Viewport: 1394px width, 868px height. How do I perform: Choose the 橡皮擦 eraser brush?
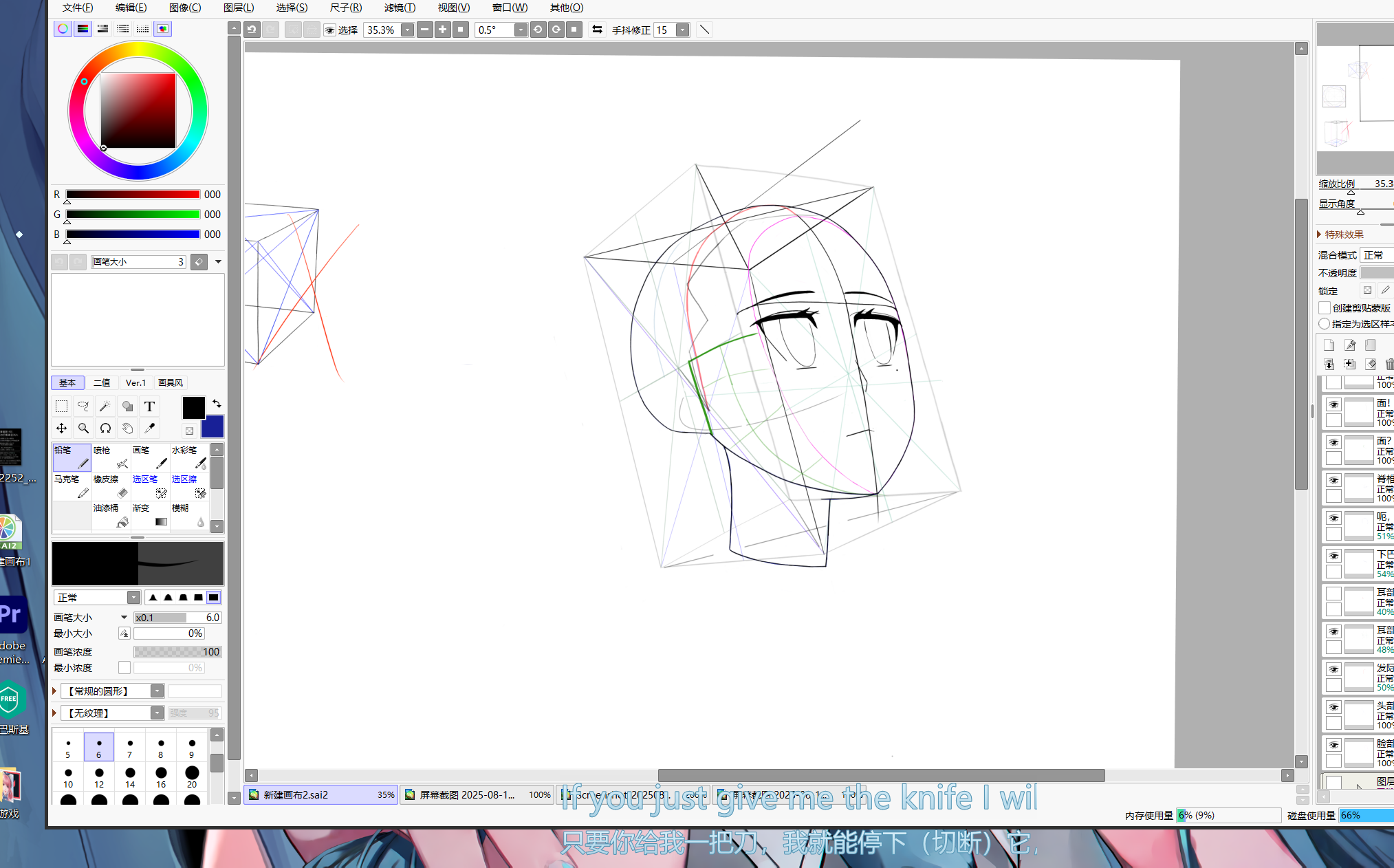point(111,486)
